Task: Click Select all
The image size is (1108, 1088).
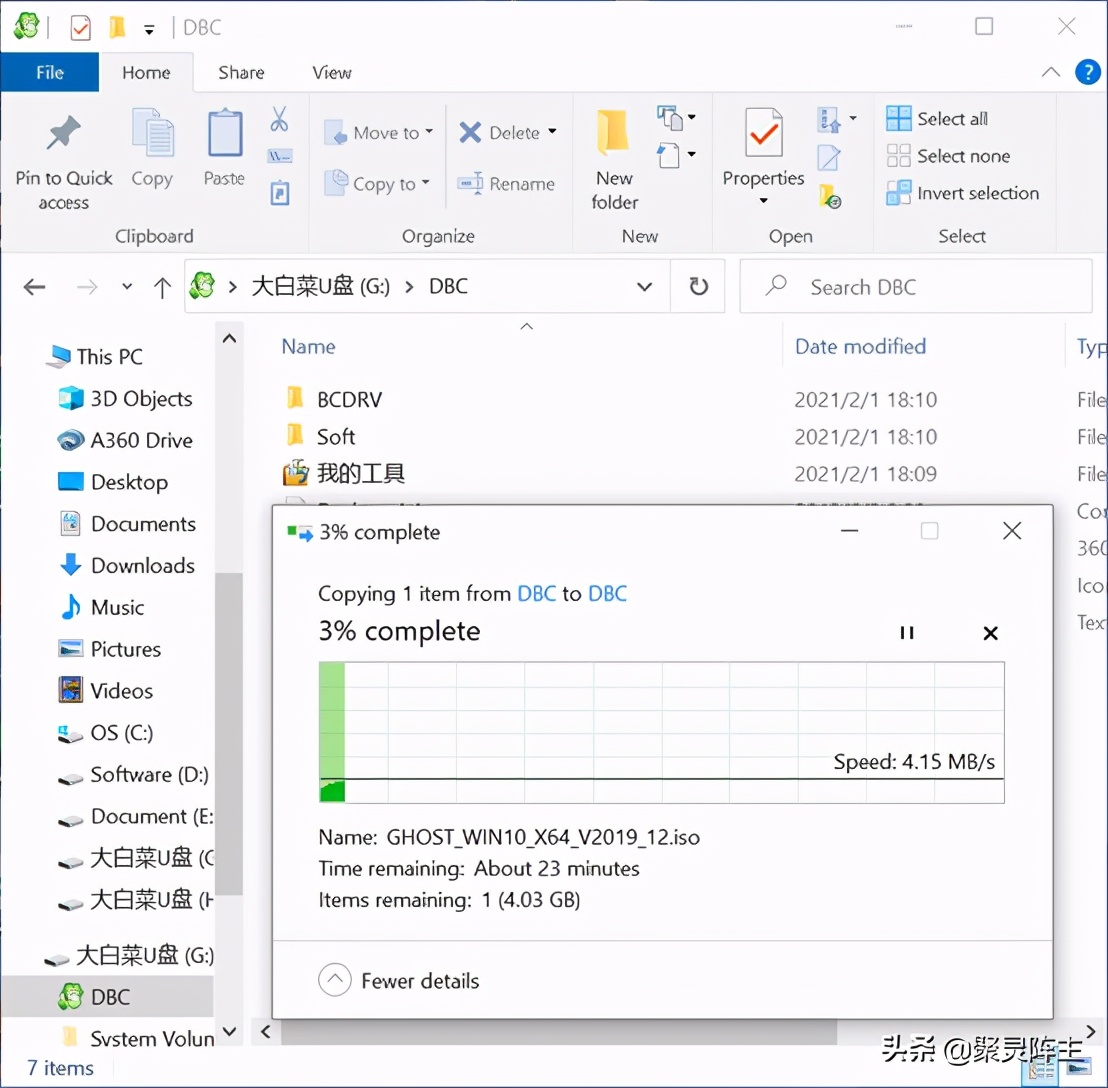Action: (937, 119)
